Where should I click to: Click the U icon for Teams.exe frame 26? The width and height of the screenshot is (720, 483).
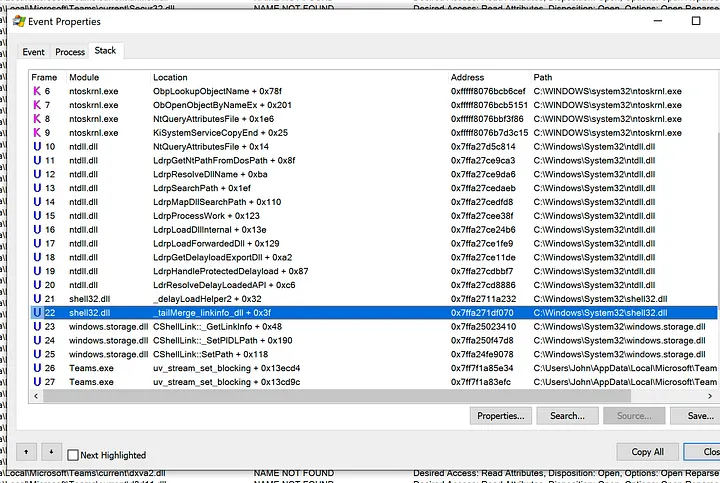tap(37, 368)
